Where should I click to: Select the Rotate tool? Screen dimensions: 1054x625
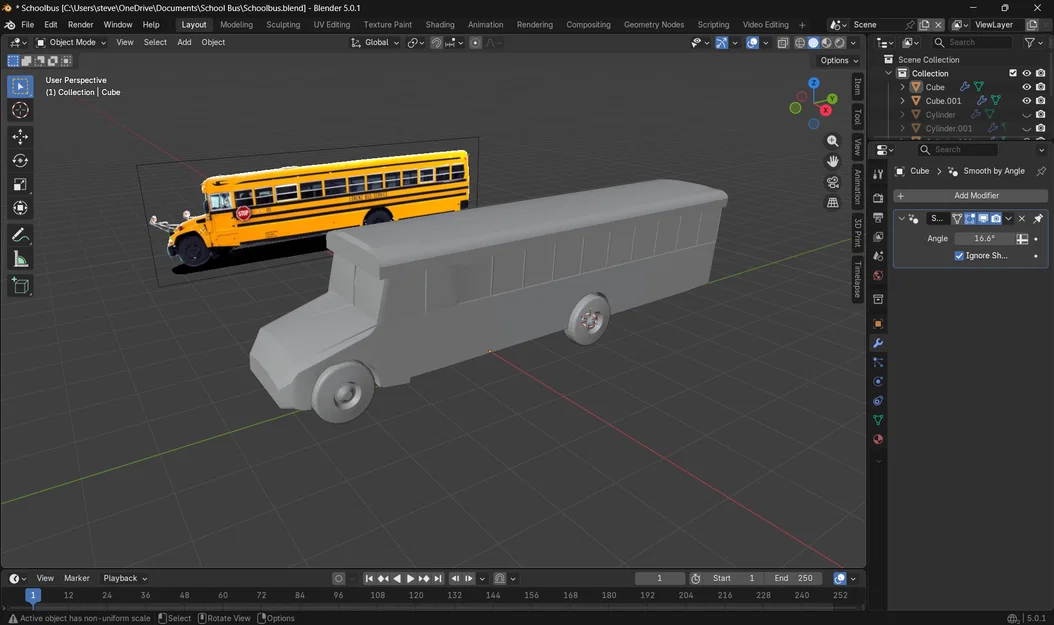pos(20,161)
